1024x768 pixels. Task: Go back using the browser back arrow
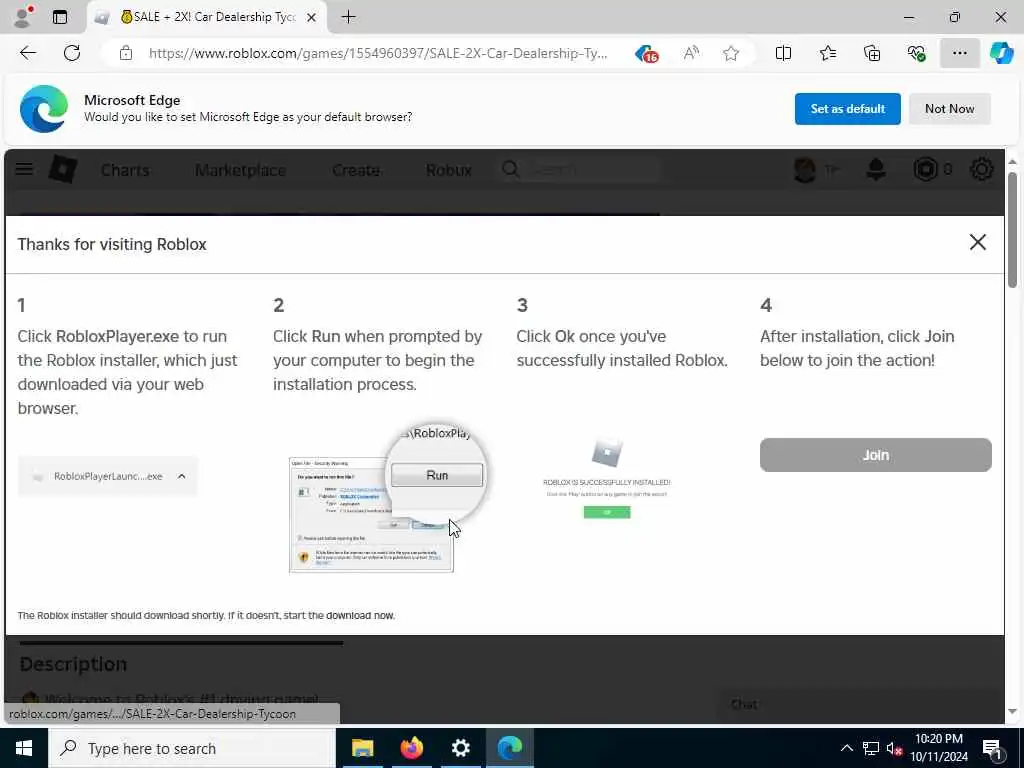point(28,53)
